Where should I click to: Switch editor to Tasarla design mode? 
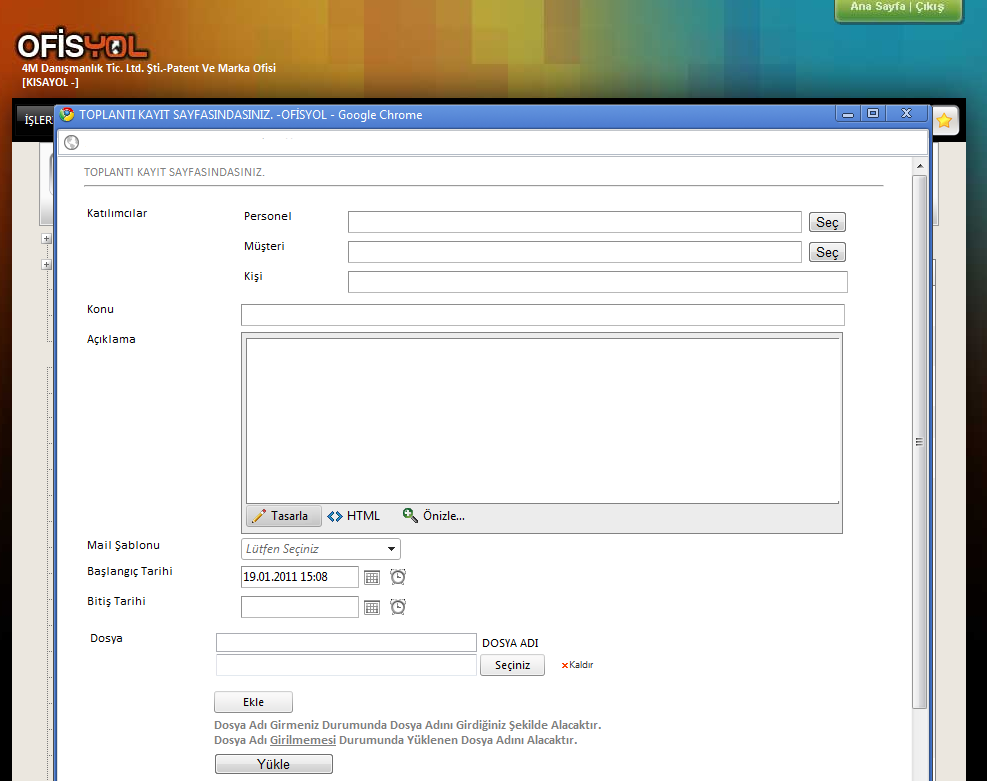point(284,516)
